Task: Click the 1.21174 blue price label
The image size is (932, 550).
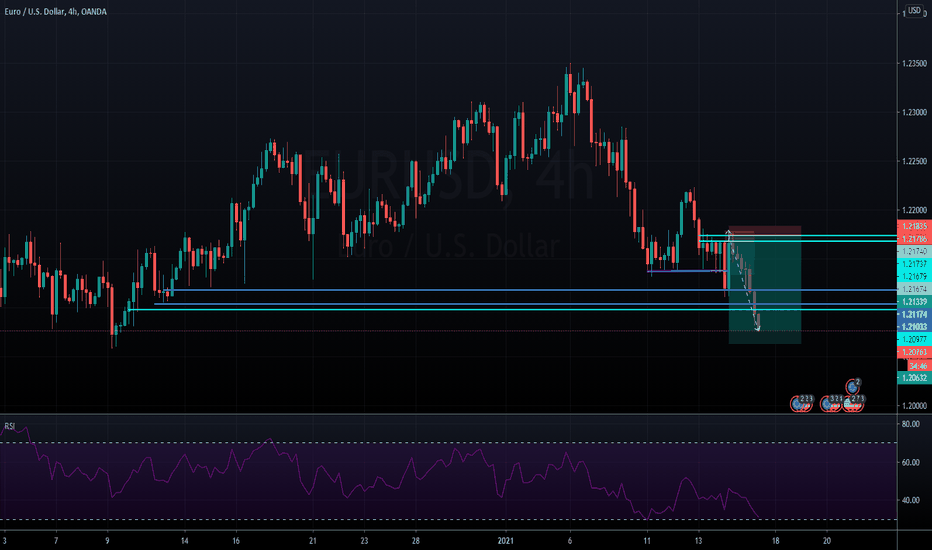Action: tap(914, 315)
